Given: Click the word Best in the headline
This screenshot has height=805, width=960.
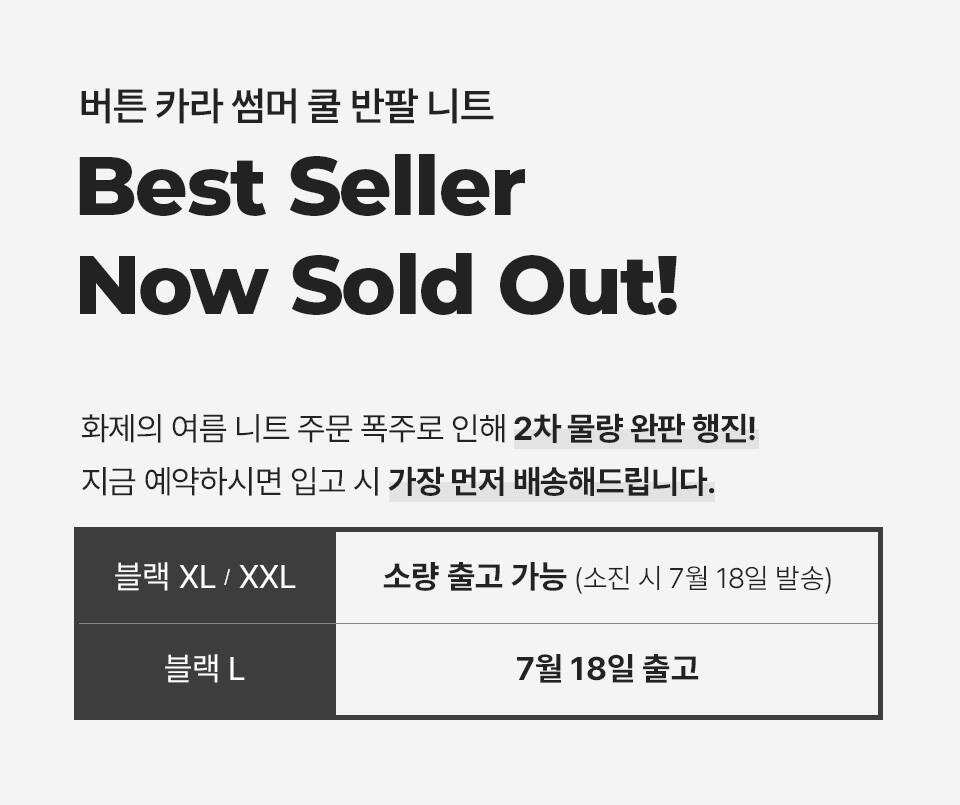Looking at the screenshot, I should click(171, 185).
